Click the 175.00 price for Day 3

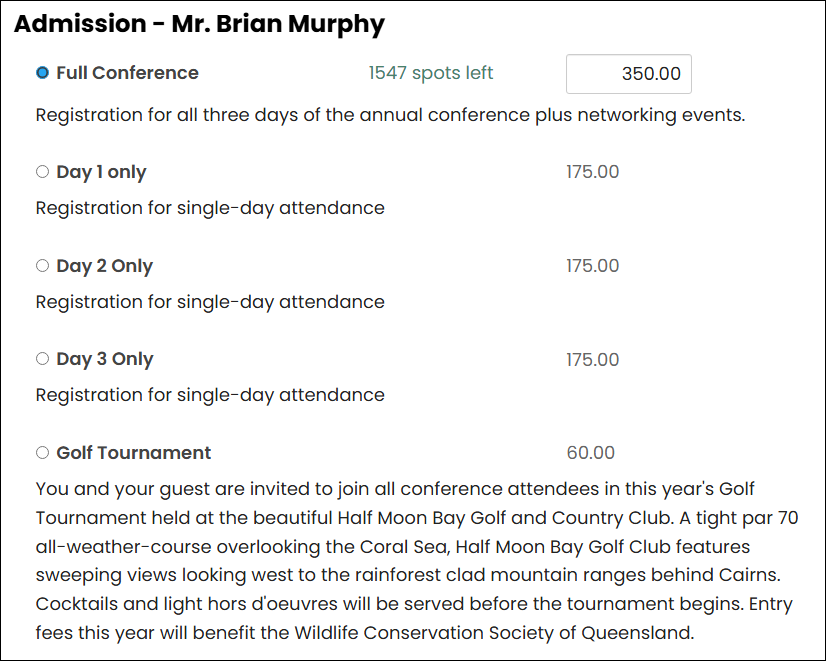tap(593, 359)
